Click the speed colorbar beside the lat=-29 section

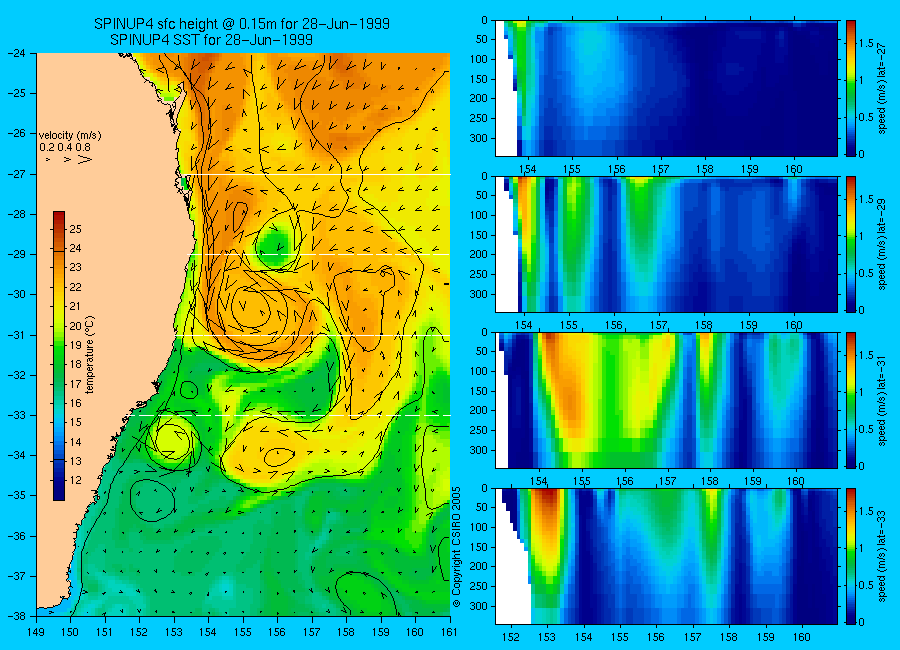click(x=851, y=245)
